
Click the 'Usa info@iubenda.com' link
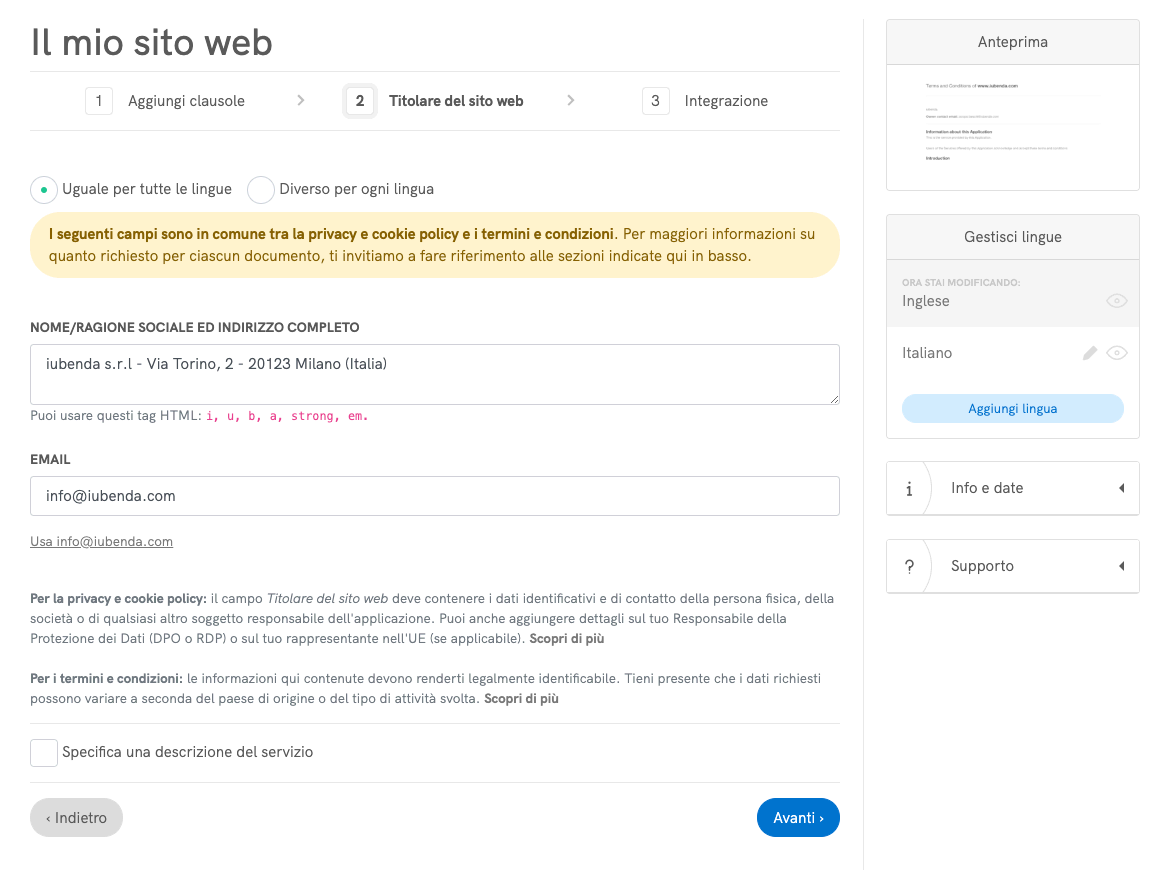coord(101,541)
